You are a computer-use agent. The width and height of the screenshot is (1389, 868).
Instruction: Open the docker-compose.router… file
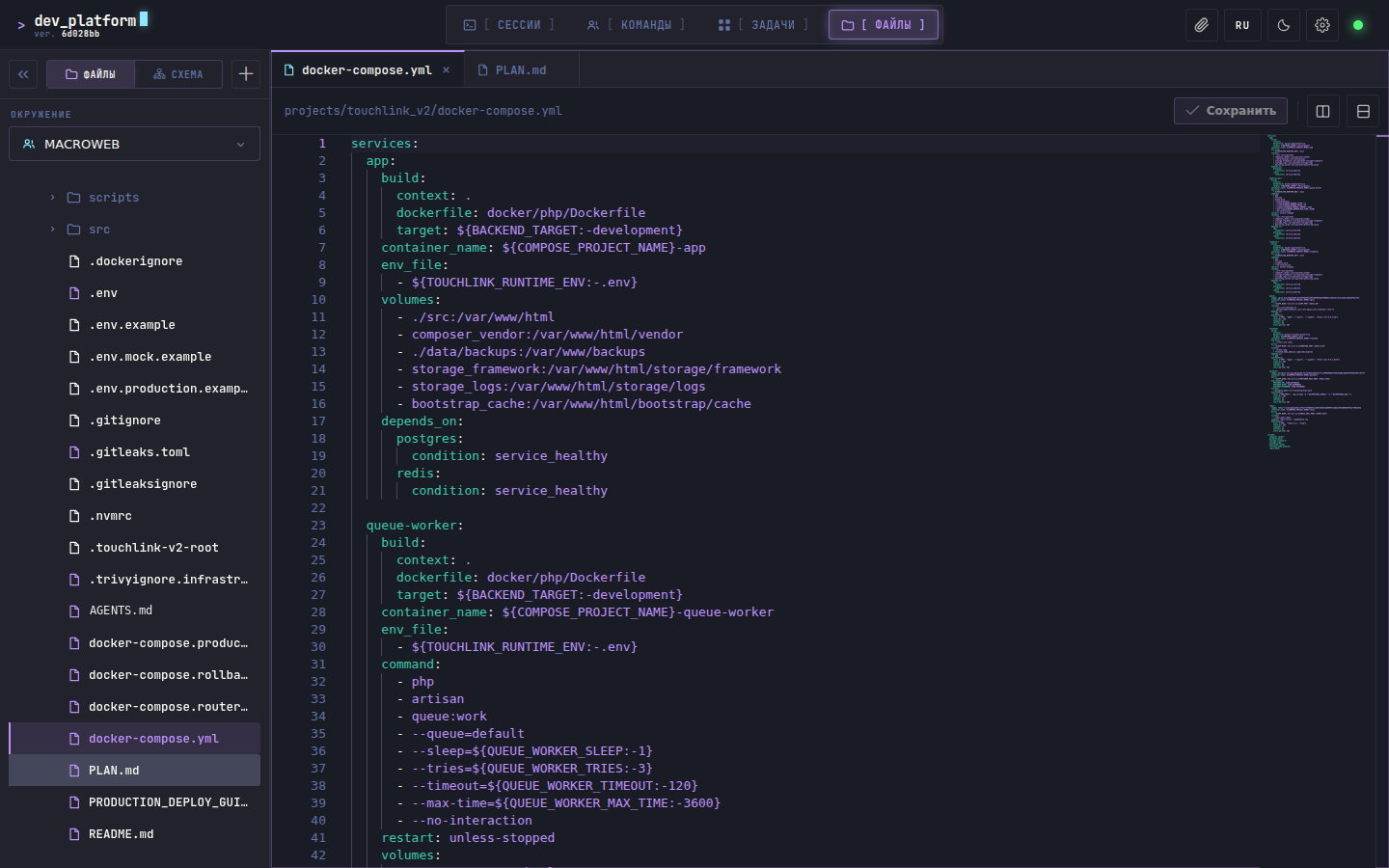[x=134, y=707]
